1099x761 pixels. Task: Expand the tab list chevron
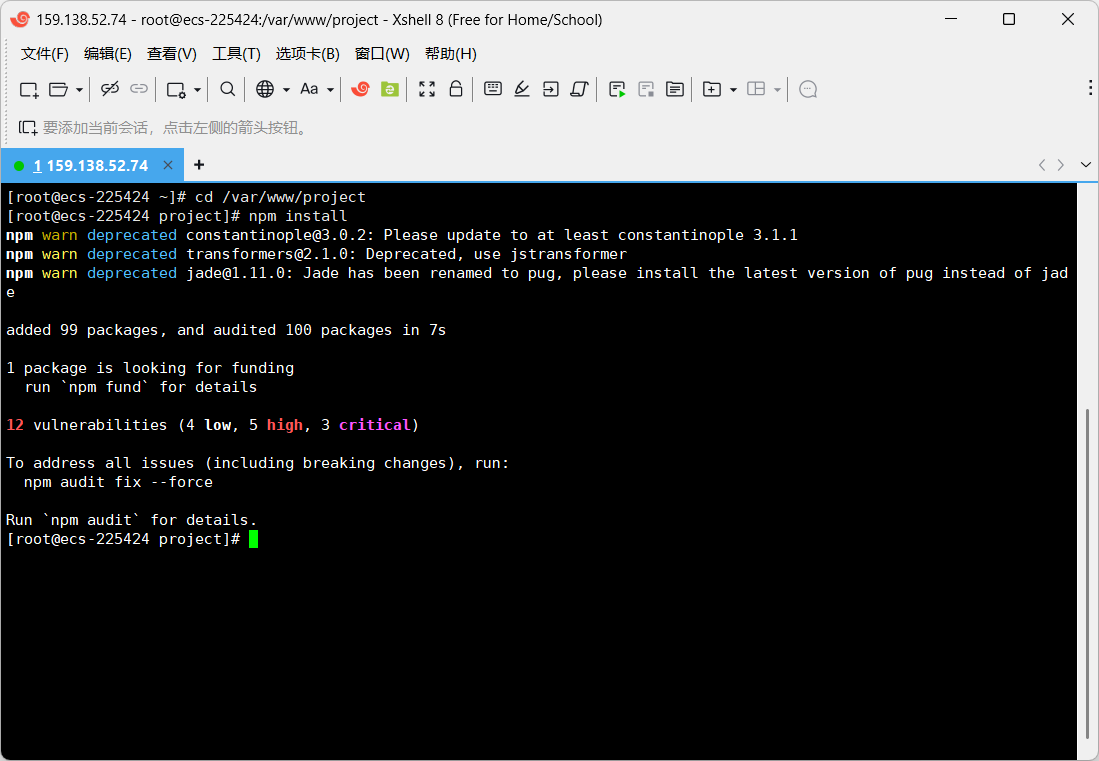1086,165
